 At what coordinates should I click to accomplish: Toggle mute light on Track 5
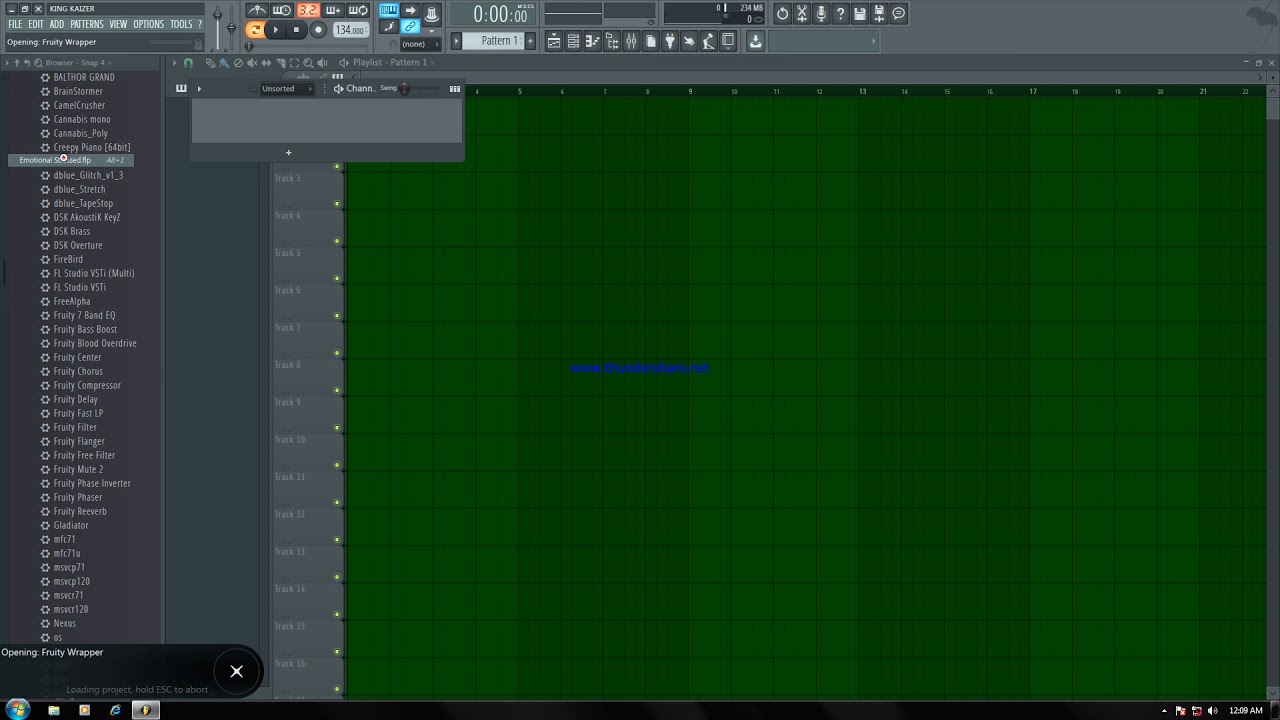point(337,278)
